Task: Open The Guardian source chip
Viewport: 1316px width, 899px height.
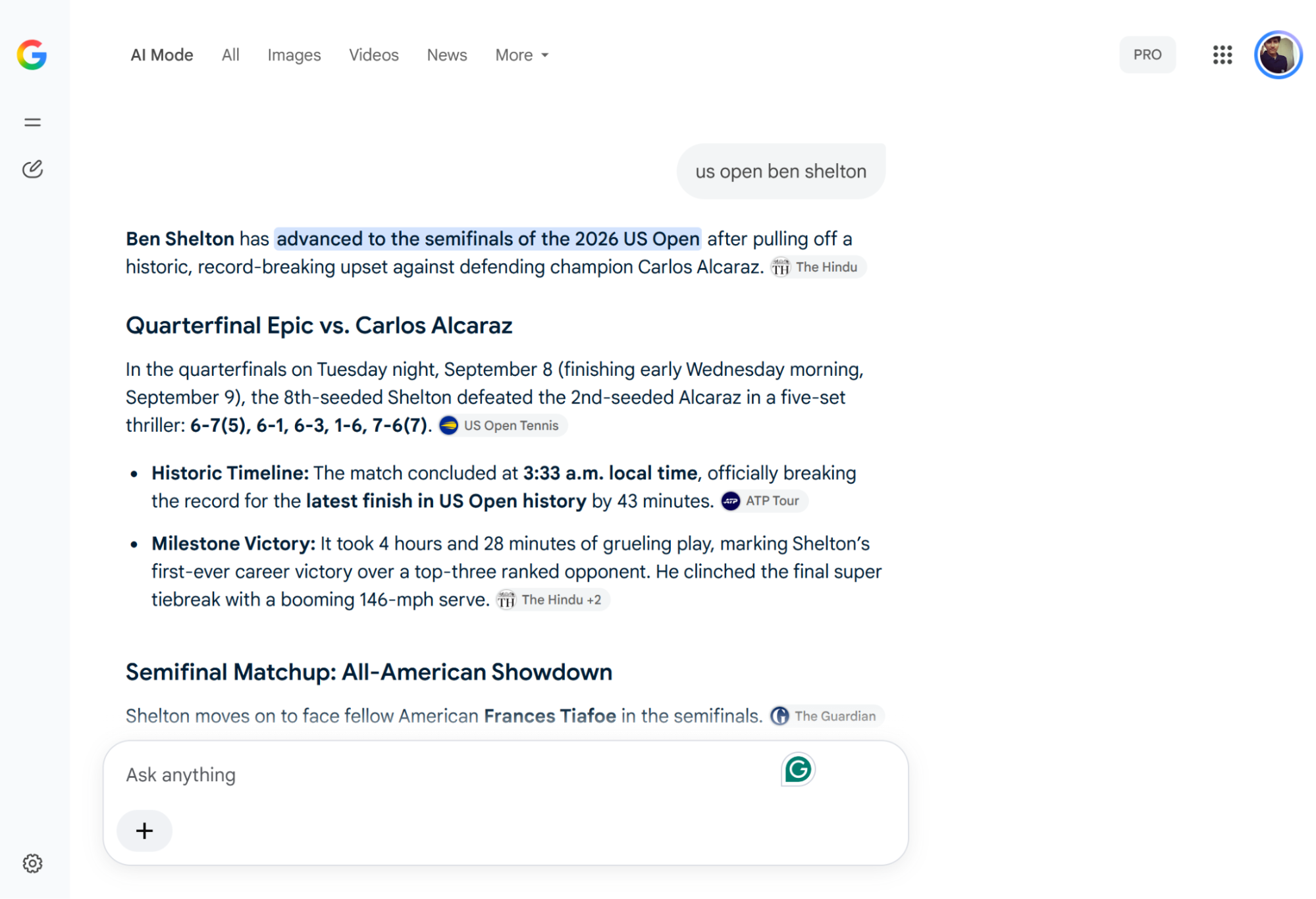Action: coord(827,716)
